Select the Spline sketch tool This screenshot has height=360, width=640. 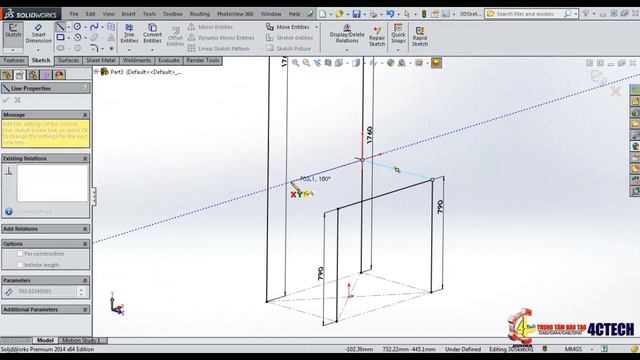pyautogui.click(x=94, y=27)
